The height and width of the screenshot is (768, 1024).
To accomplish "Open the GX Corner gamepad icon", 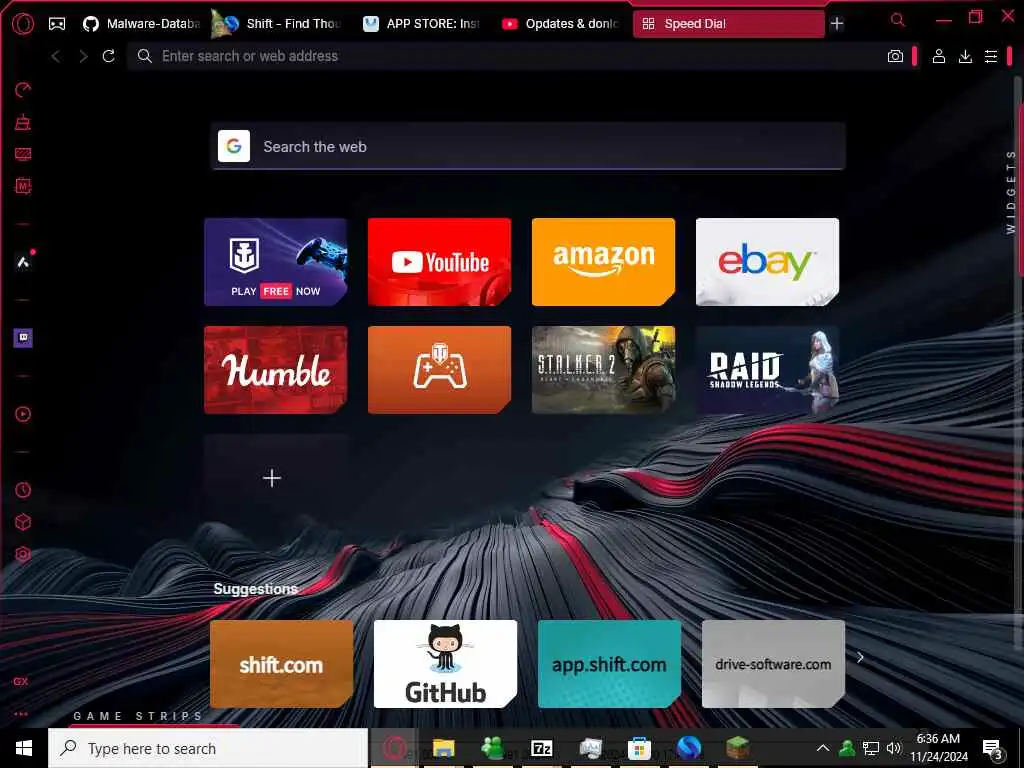I will pos(57,24).
